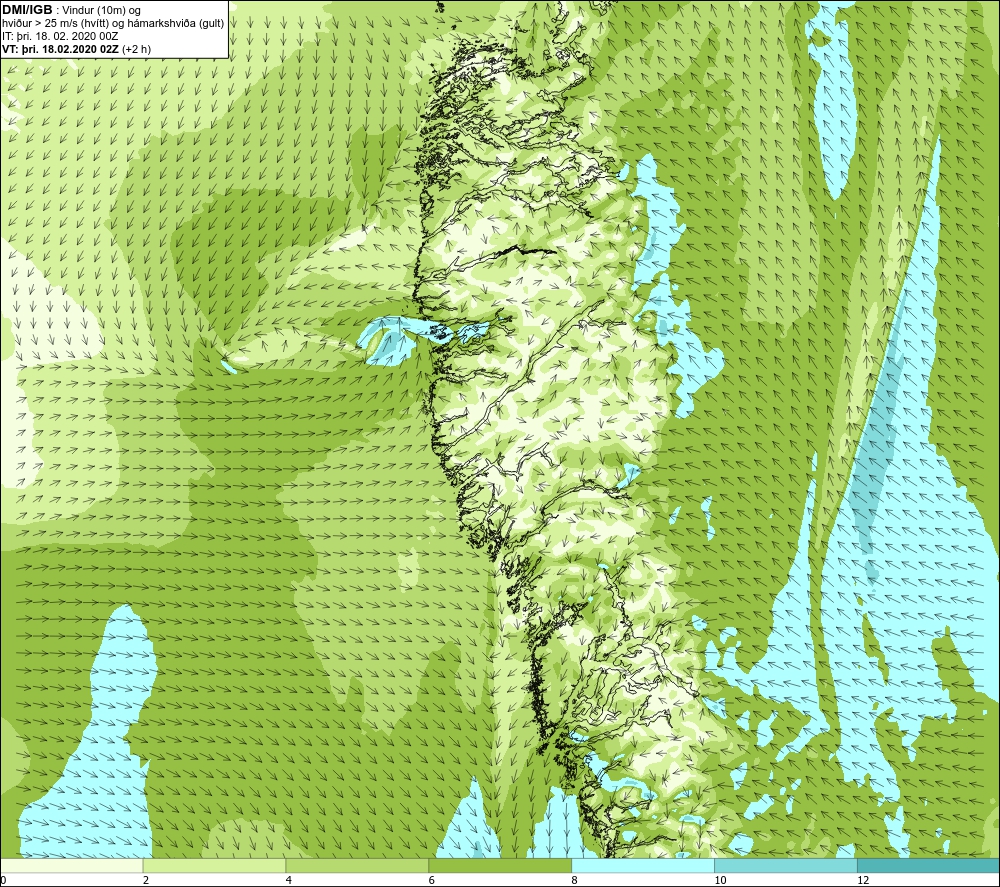Click the DMI/IGB title text

pos(27,10)
